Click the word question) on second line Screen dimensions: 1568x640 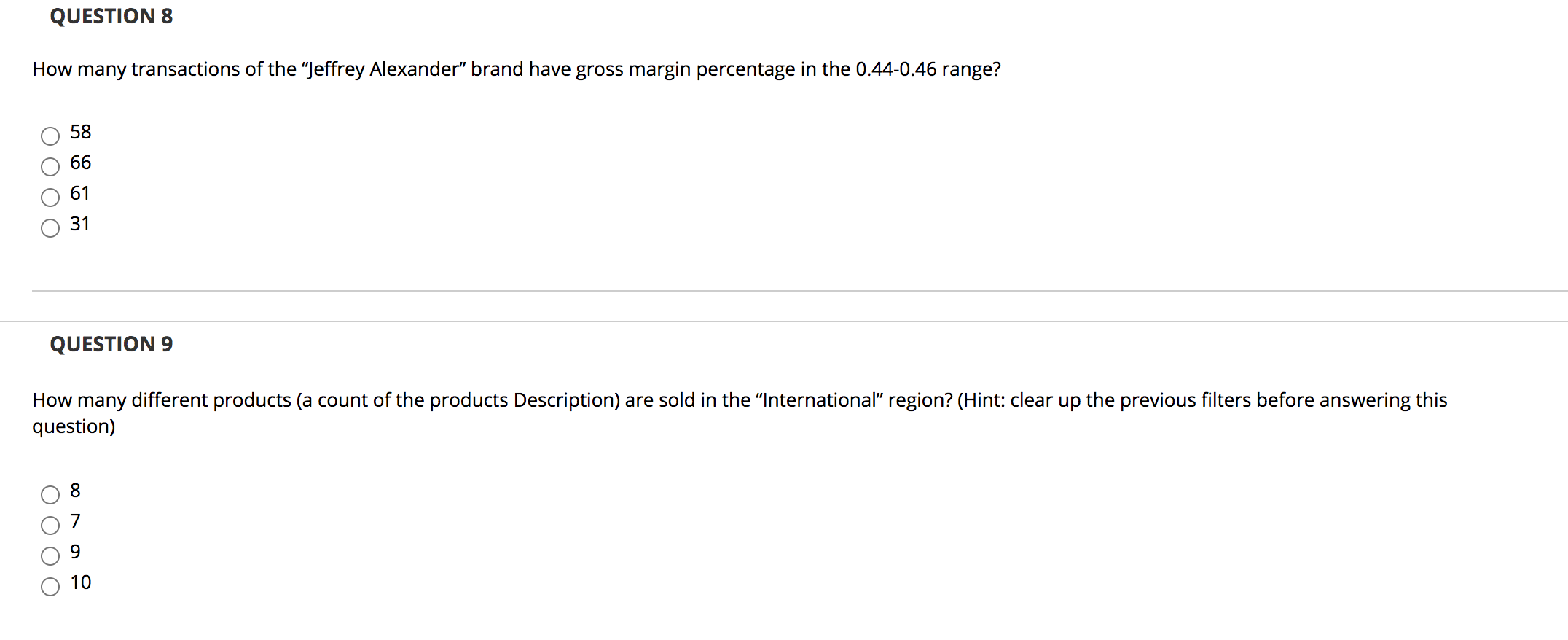(74, 426)
